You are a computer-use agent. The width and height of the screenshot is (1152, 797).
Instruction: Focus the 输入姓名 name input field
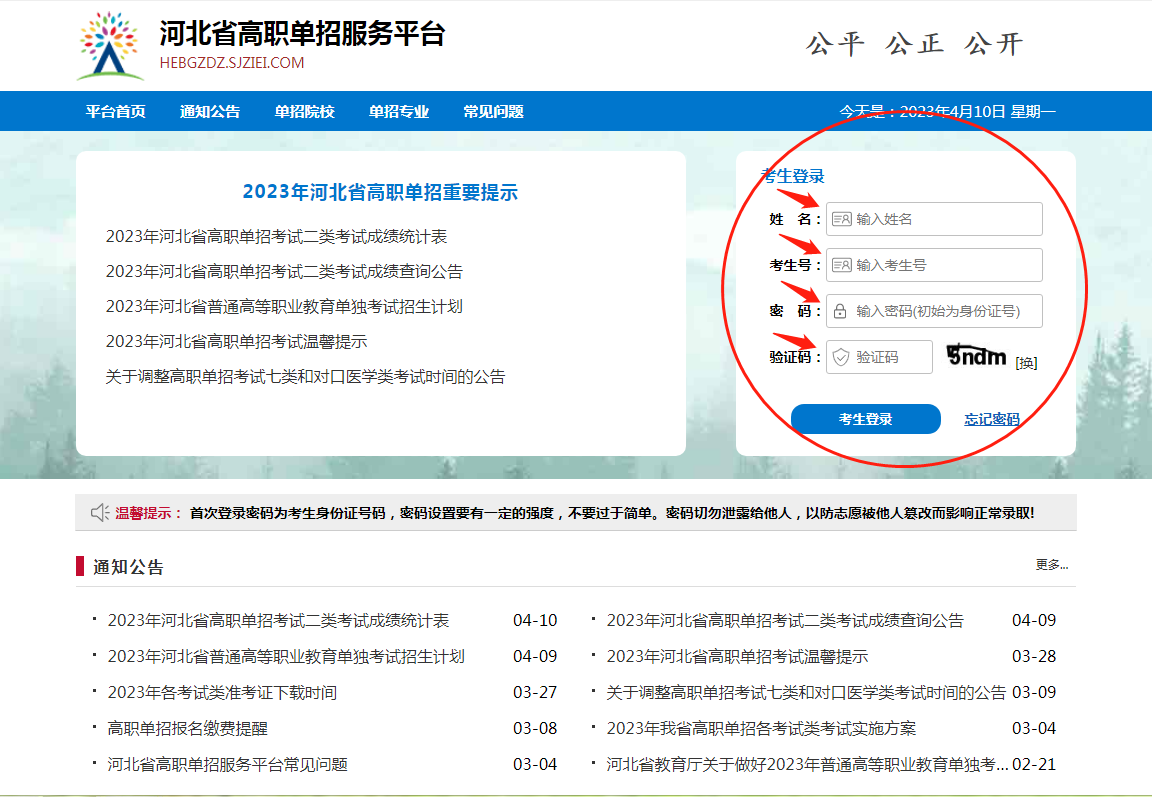[x=934, y=219]
